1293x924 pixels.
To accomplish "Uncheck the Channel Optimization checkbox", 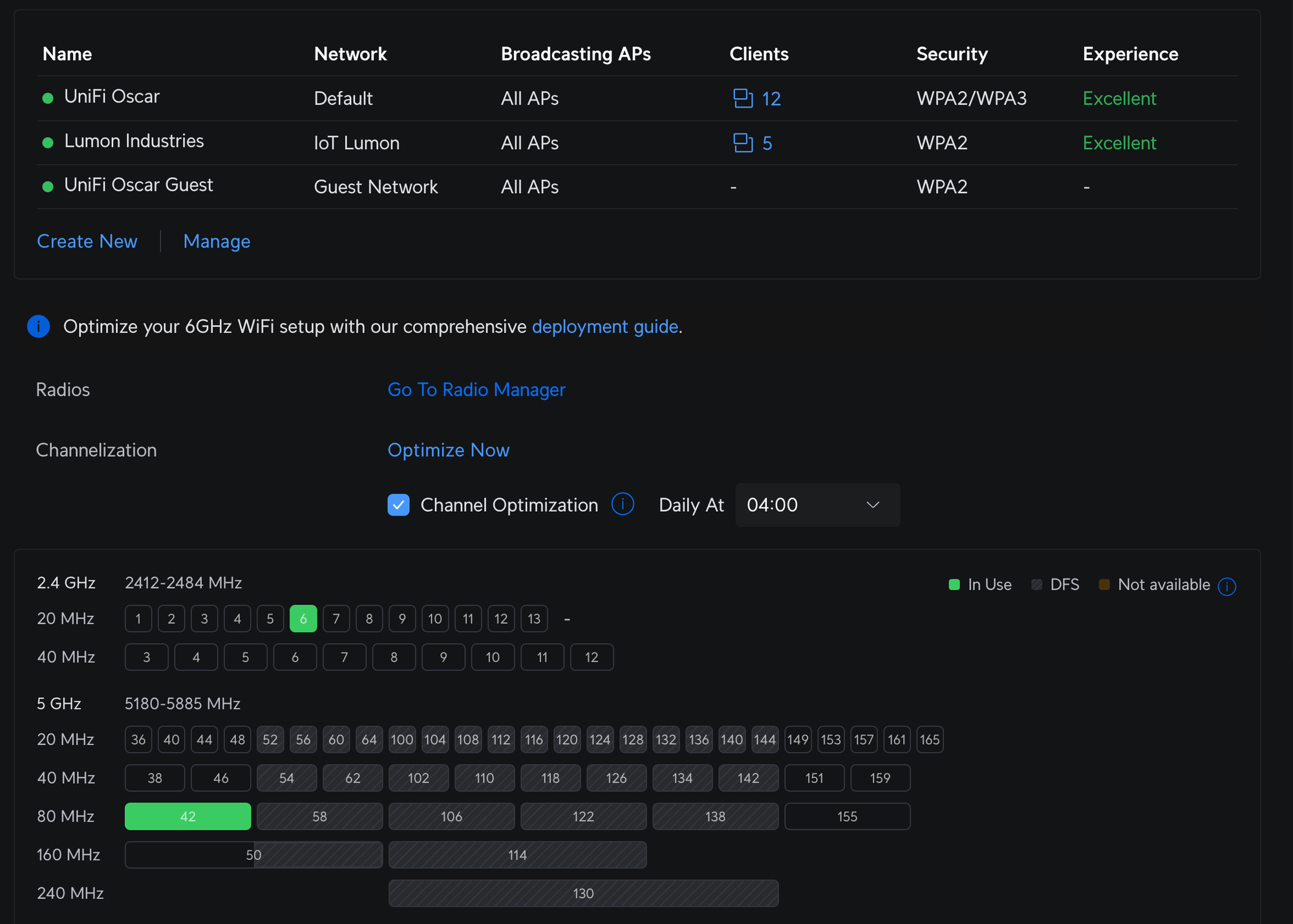I will tap(398, 505).
